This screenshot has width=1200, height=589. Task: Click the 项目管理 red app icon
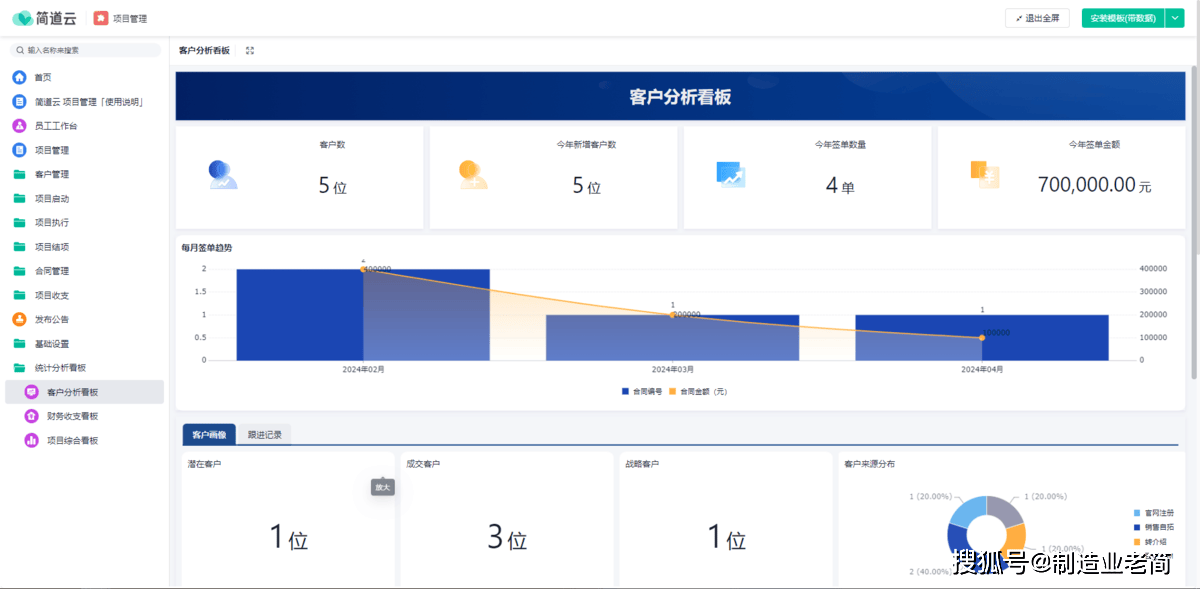click(101, 18)
